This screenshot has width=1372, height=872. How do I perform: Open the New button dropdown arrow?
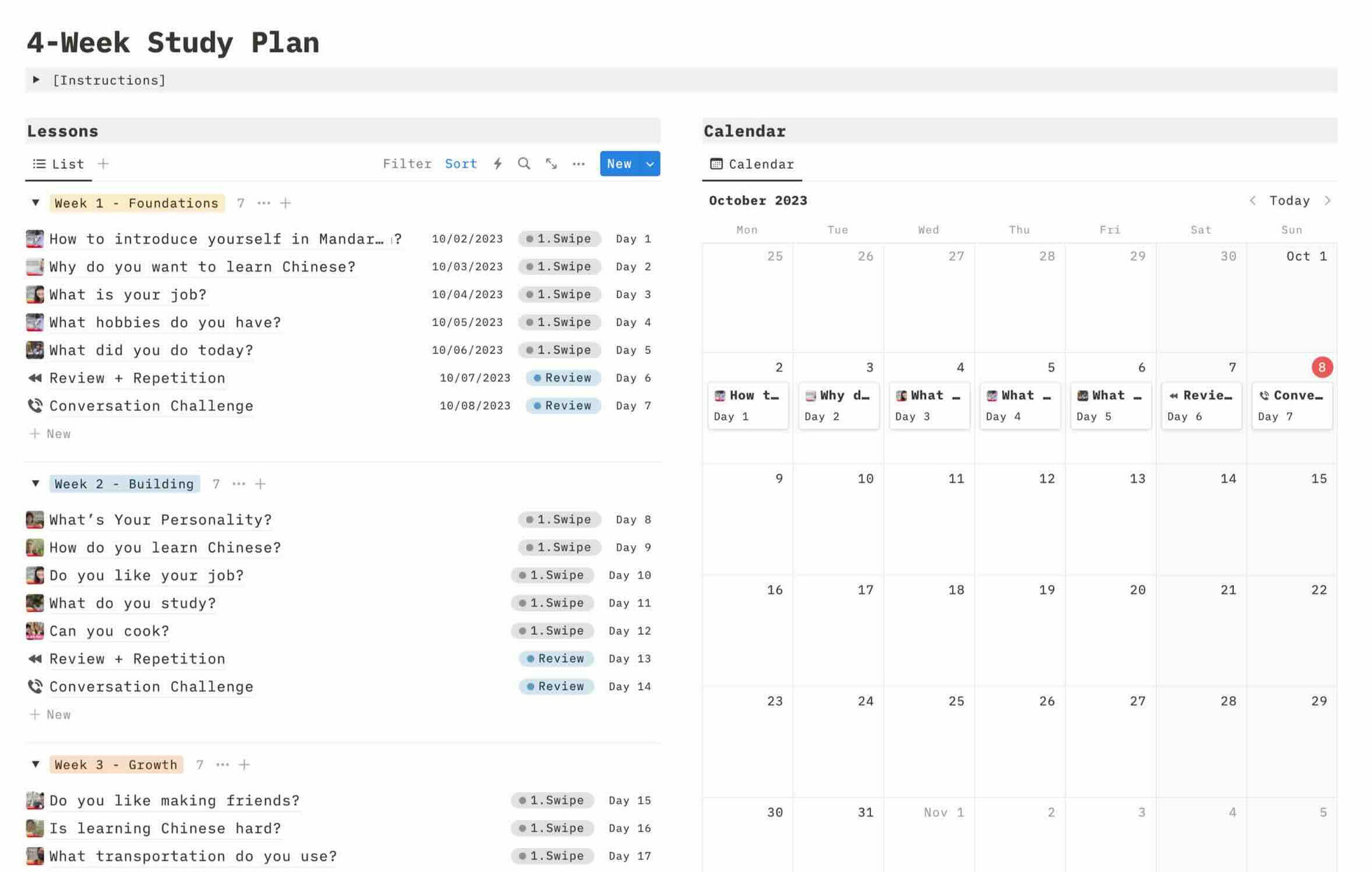[650, 164]
